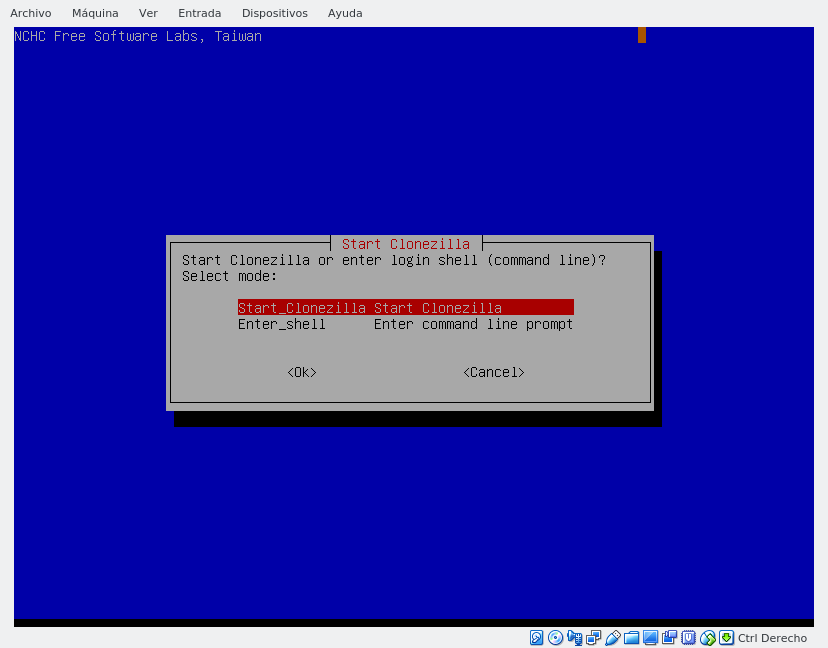Select the Enter_shell command line prompt row
828x648 pixels.
[x=406, y=324]
